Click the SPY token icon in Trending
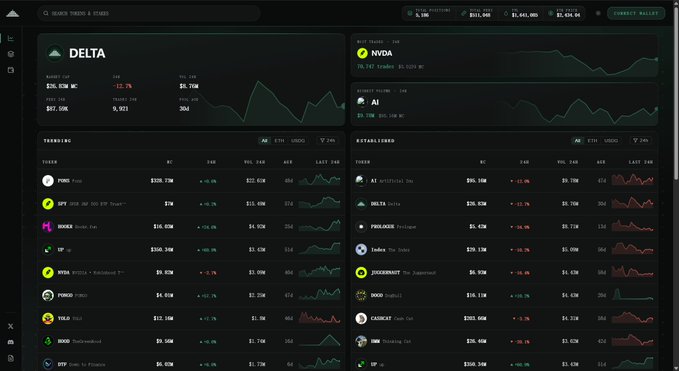Image resolution: width=679 pixels, height=371 pixels. (x=48, y=203)
